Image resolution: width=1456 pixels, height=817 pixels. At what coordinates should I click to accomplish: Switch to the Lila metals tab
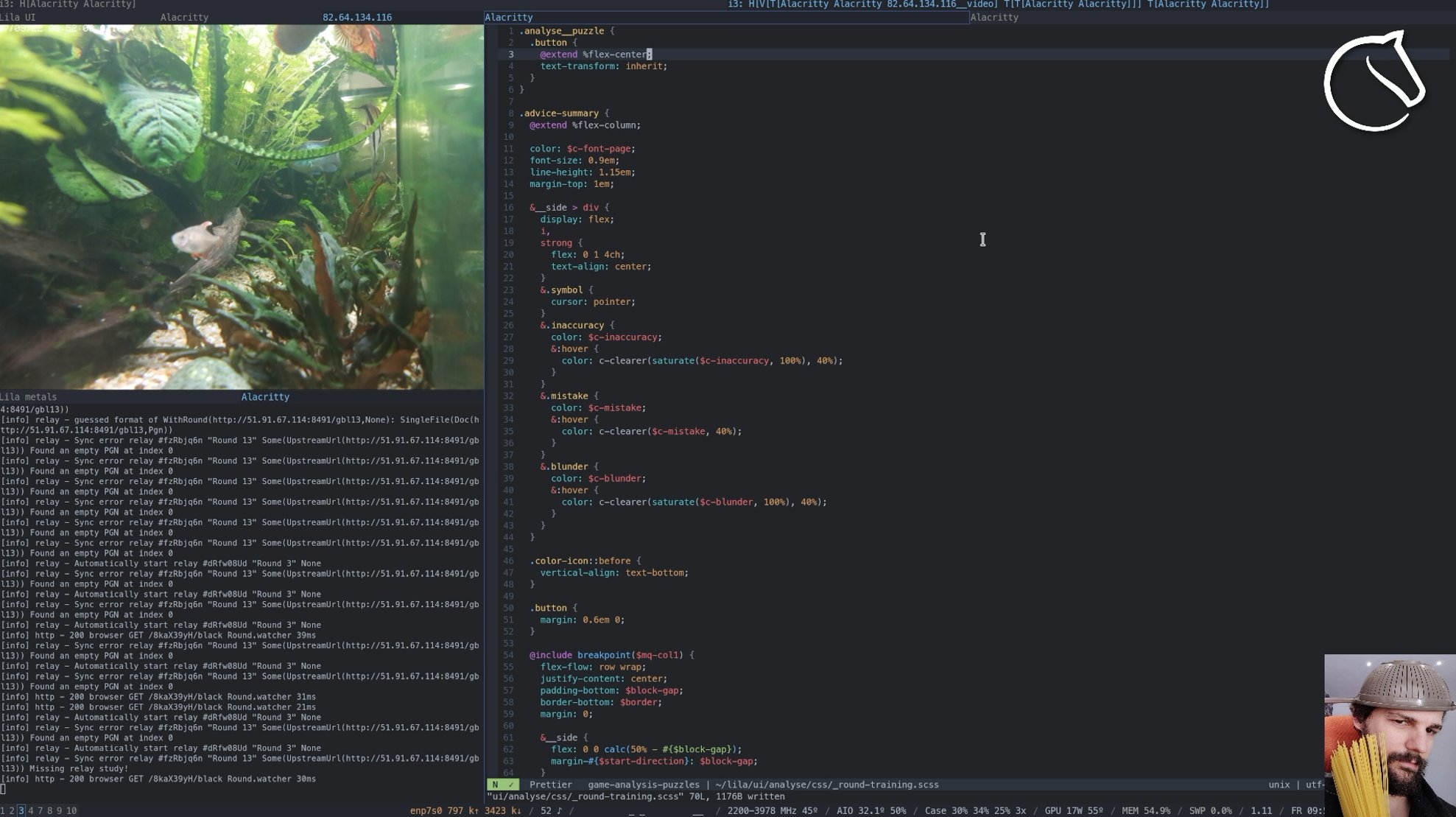click(x=29, y=396)
